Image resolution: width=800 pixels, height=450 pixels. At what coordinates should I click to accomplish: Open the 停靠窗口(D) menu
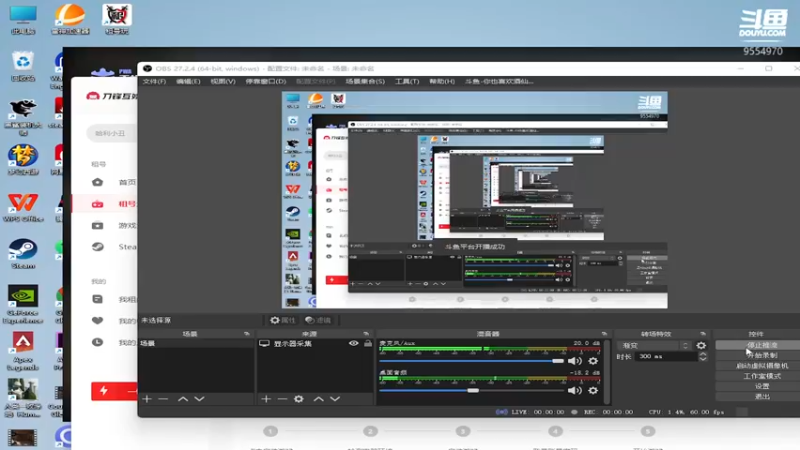pyautogui.click(x=265, y=82)
